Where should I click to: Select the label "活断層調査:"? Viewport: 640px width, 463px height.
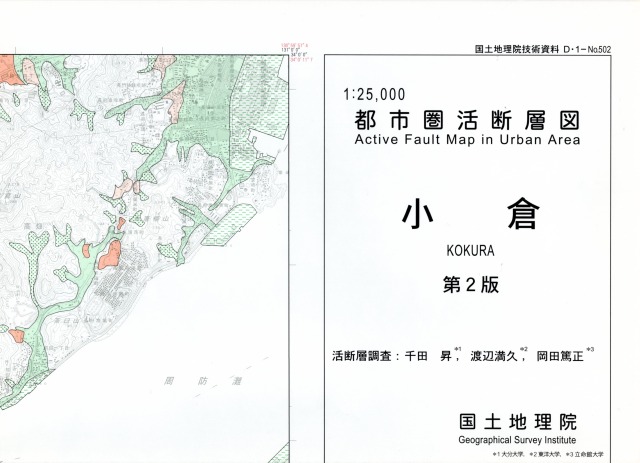tap(365, 356)
